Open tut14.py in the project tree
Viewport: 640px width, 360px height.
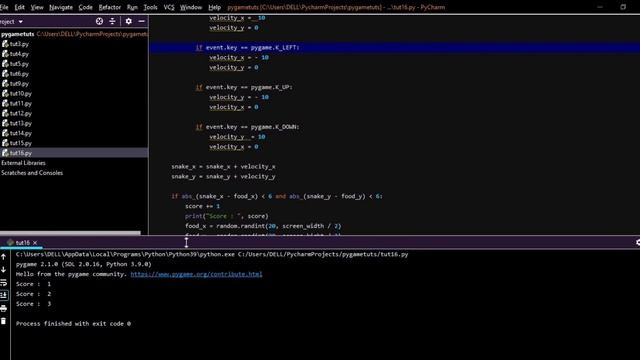click(x=21, y=133)
